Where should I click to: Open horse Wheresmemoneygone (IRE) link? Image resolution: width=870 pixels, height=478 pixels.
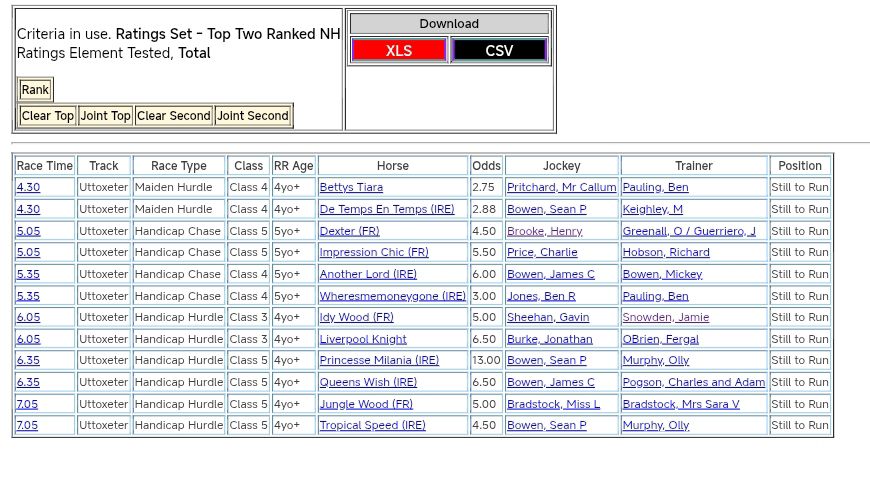392,297
